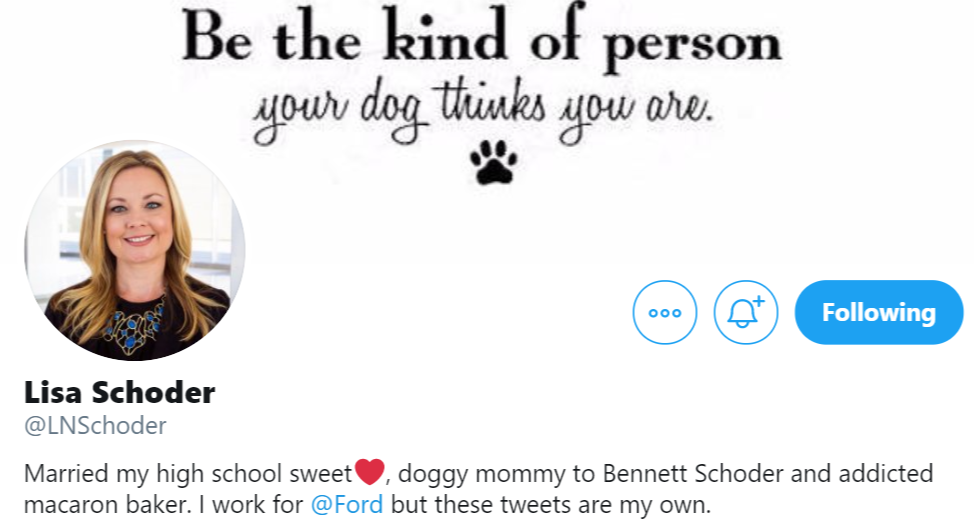Click the red heart emoji in bio
Image resolution: width=974 pixels, height=528 pixels.
370,472
